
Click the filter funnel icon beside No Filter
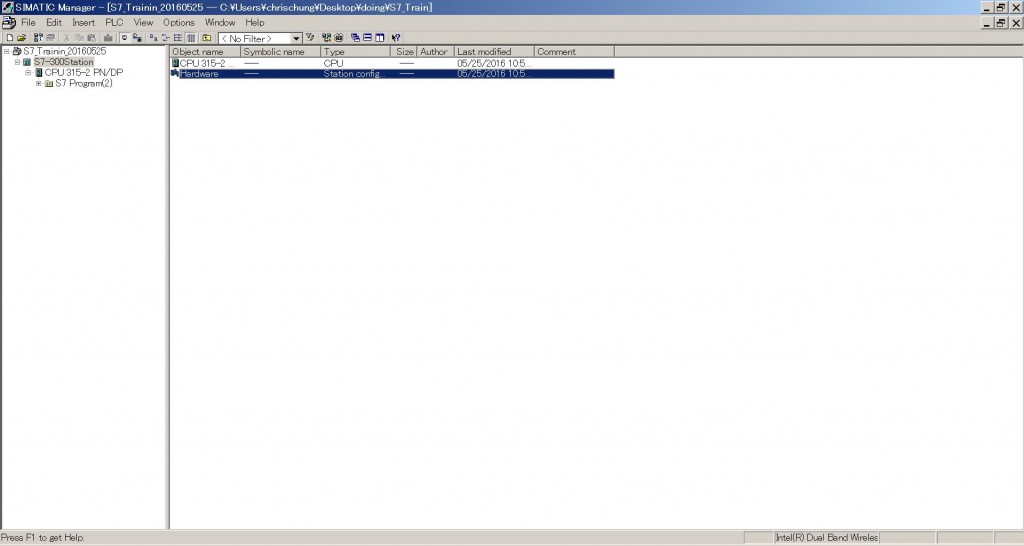click(310, 38)
